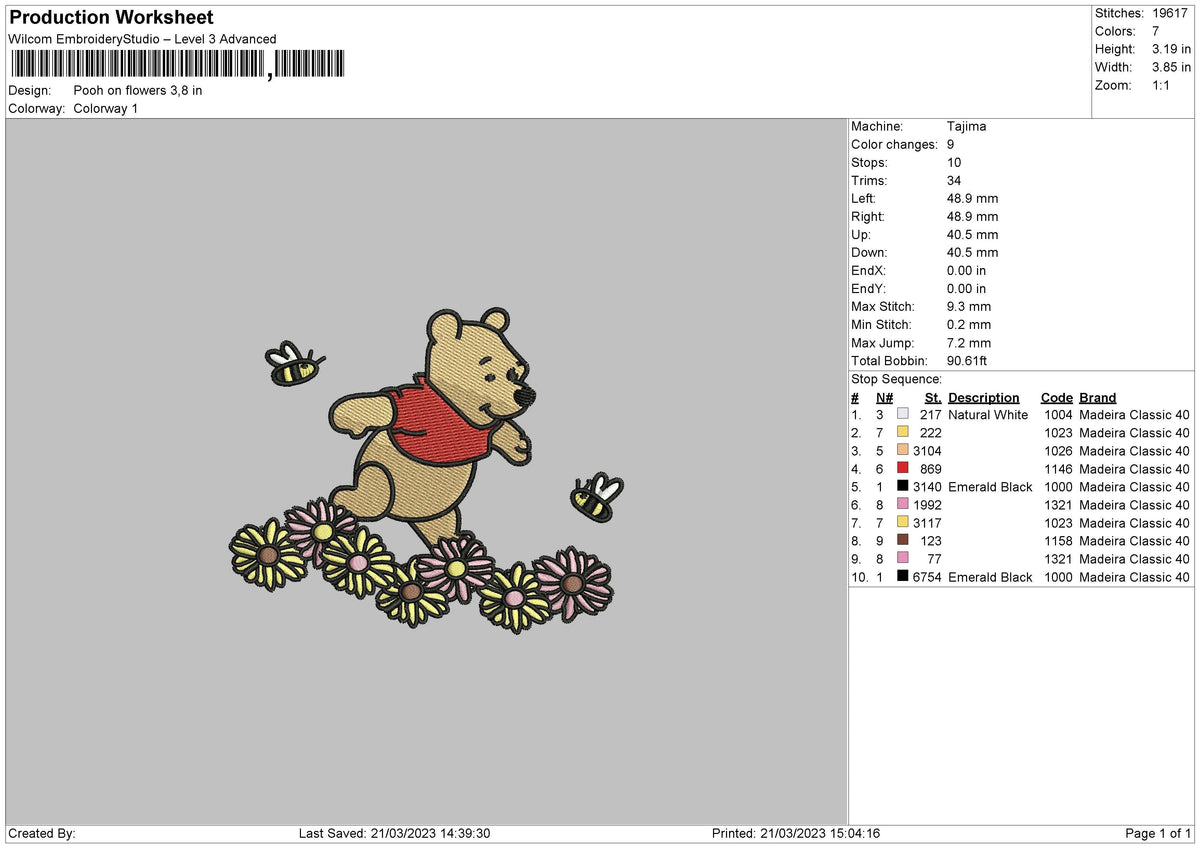
Task: Select the Total Bobbin value 90.61ft
Action: pos(967,361)
